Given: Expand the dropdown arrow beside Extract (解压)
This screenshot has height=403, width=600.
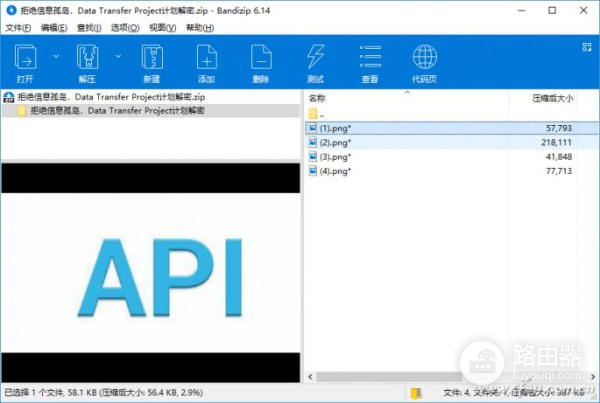Looking at the screenshot, I should tap(118, 56).
